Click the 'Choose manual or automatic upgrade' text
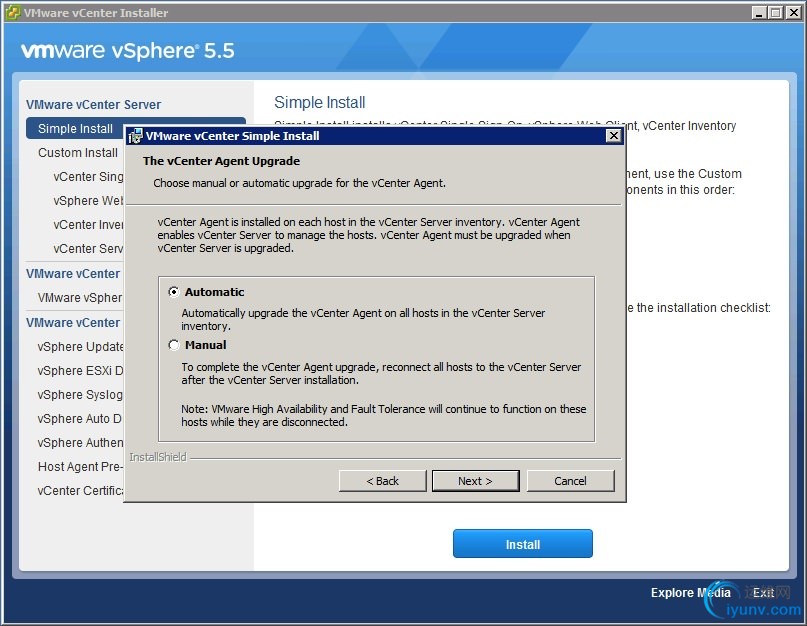 click(300, 183)
